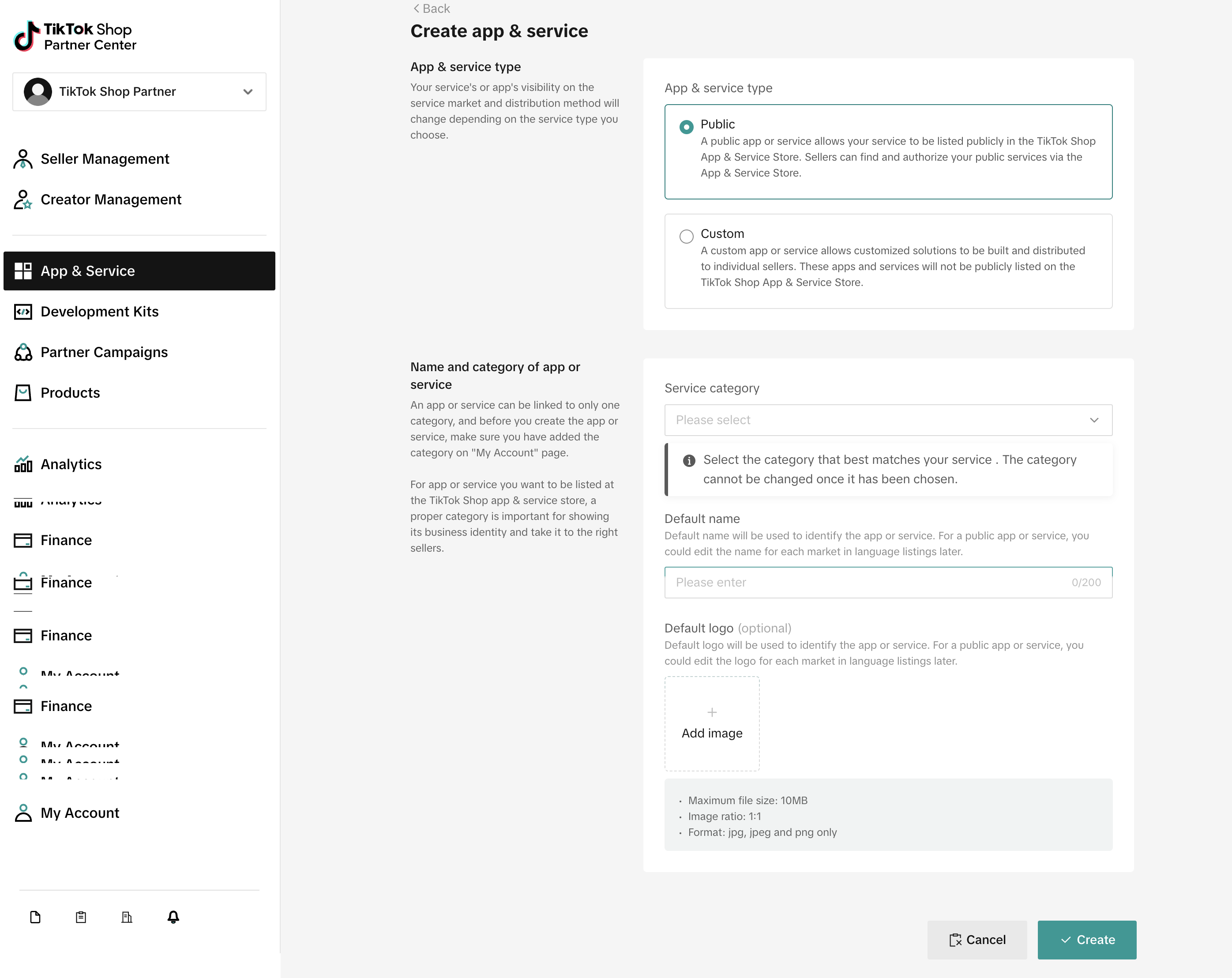Open notifications via the bell icon

[x=173, y=917]
